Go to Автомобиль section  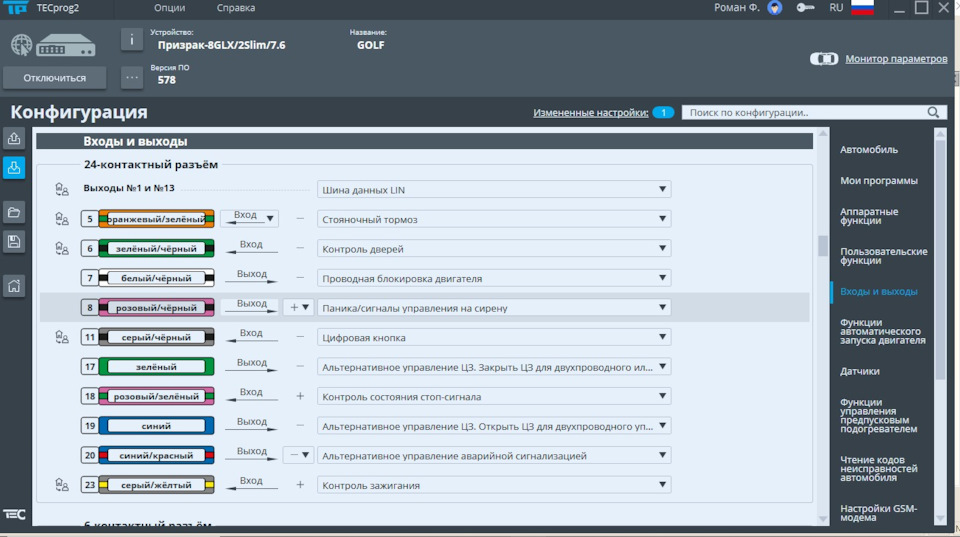869,149
